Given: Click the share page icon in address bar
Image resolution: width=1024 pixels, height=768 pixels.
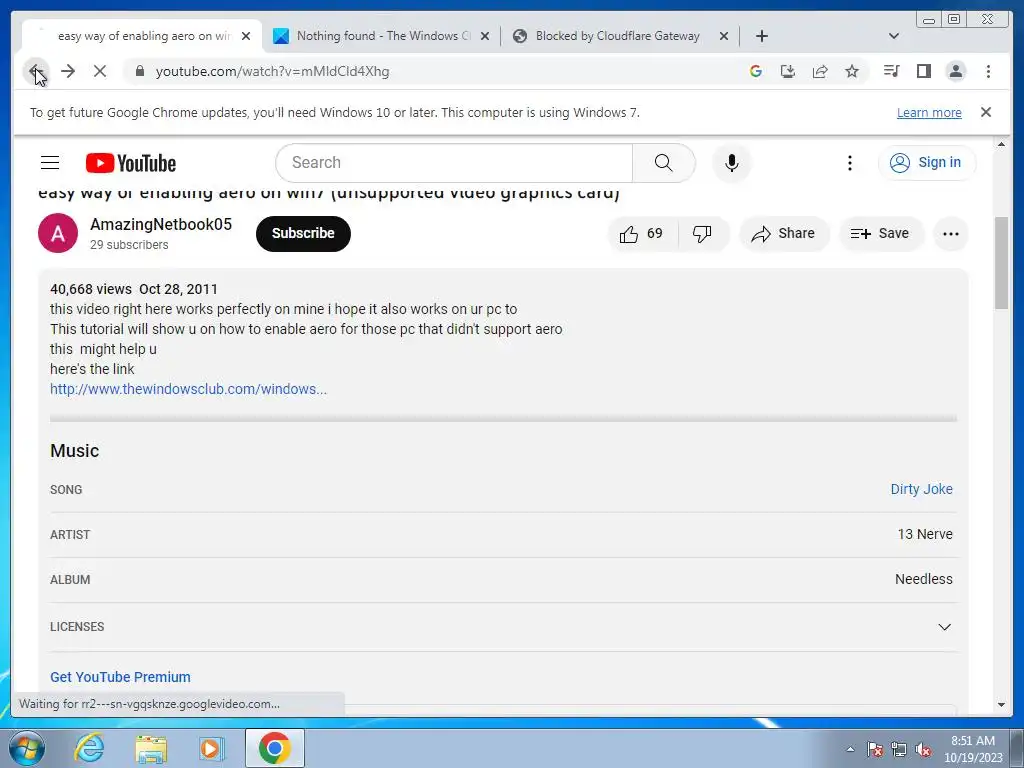Looking at the screenshot, I should click(820, 71).
